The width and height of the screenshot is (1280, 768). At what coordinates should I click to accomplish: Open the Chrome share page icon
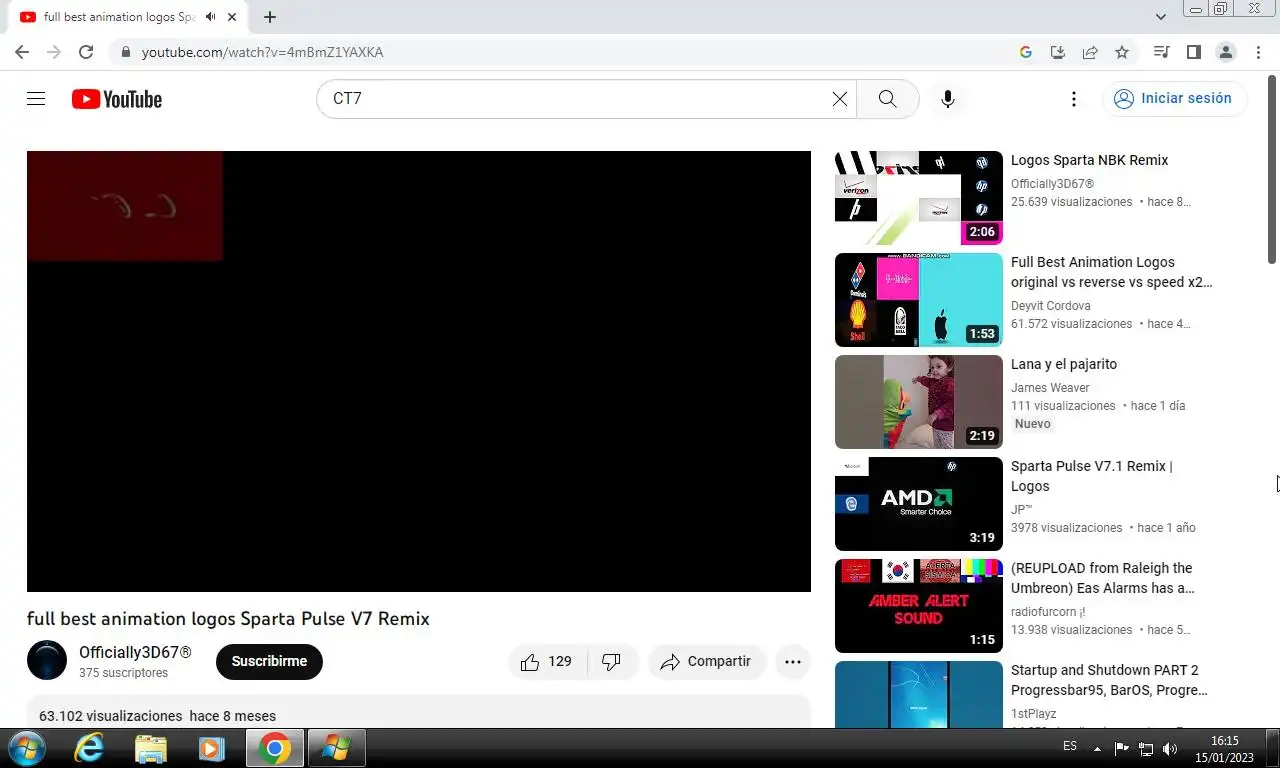click(1090, 52)
